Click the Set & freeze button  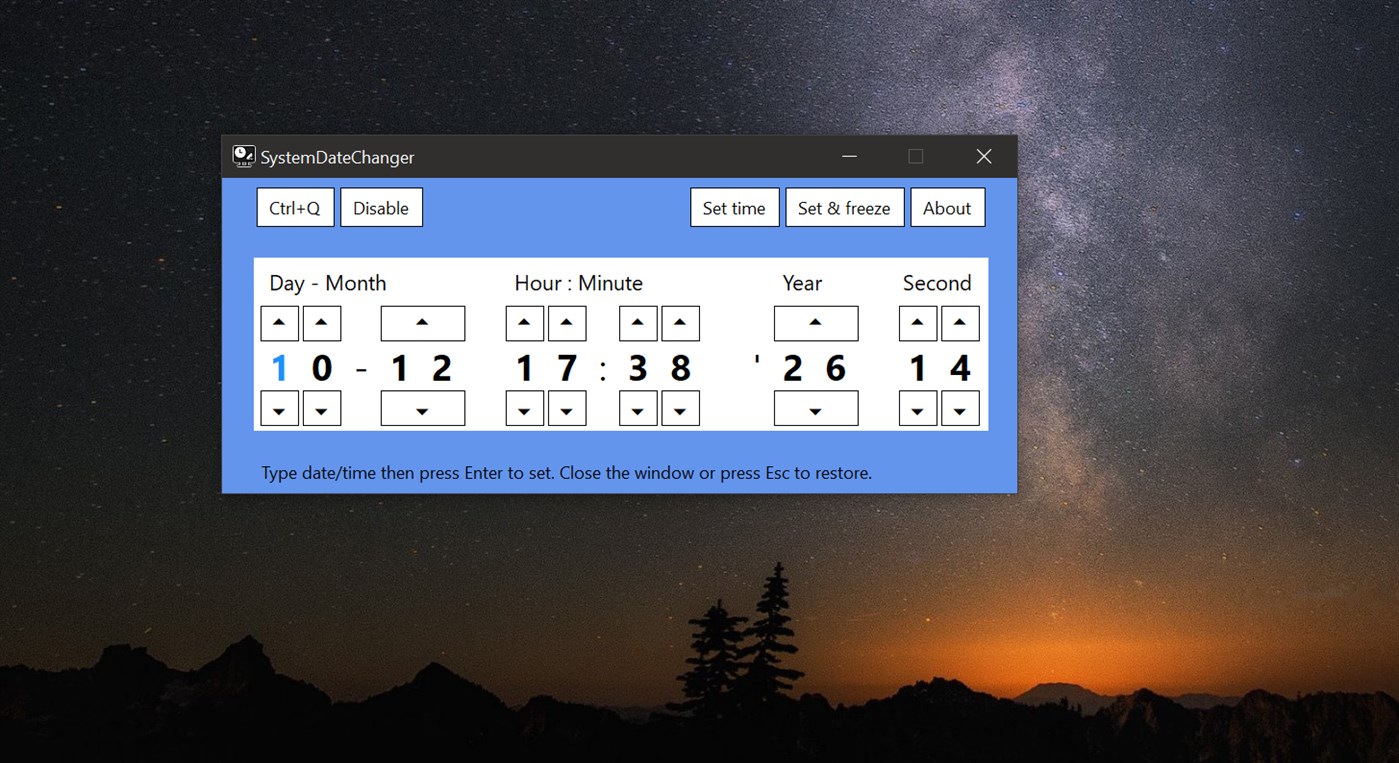pyautogui.click(x=844, y=208)
